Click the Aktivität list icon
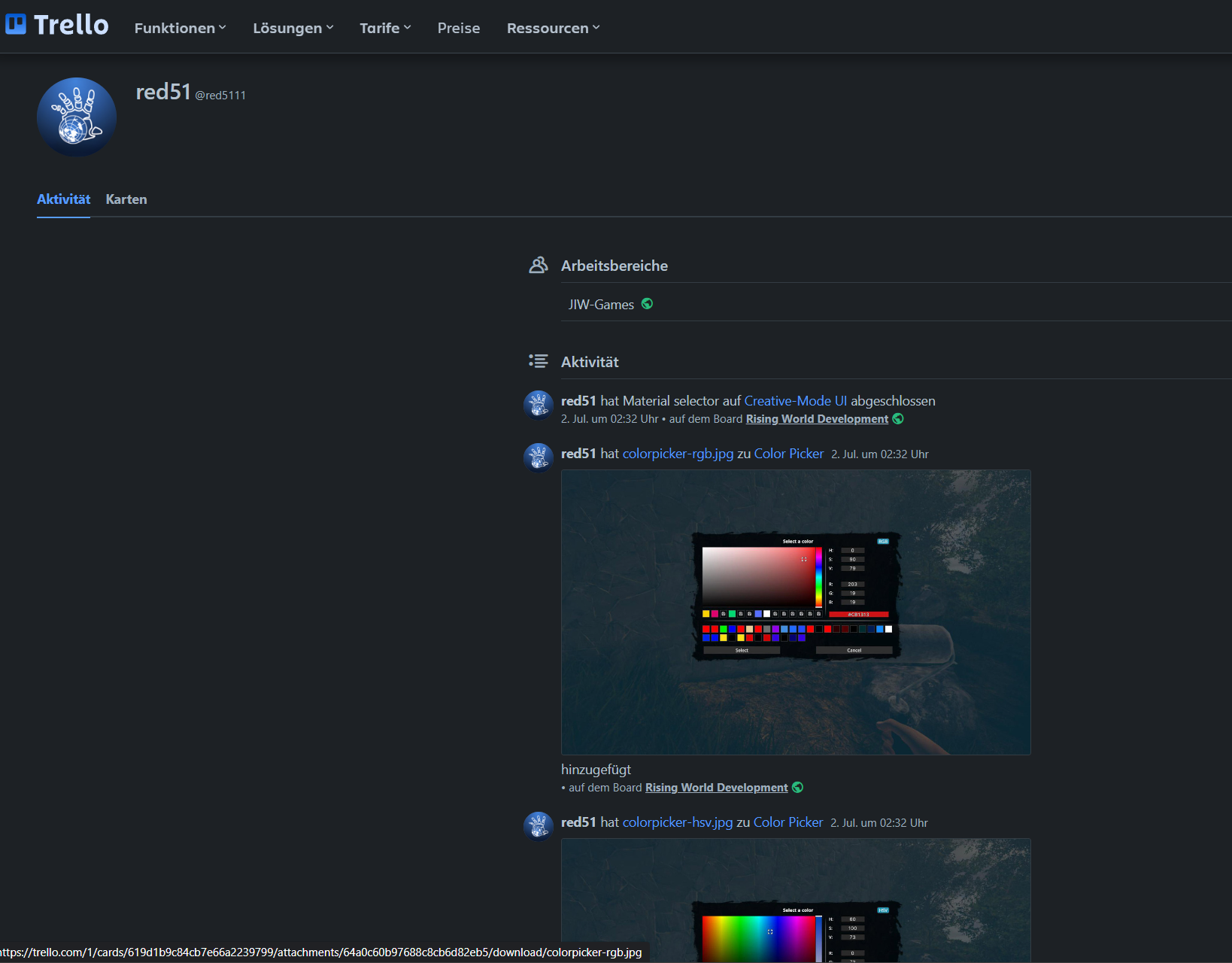This screenshot has height=963, width=1232. point(539,361)
